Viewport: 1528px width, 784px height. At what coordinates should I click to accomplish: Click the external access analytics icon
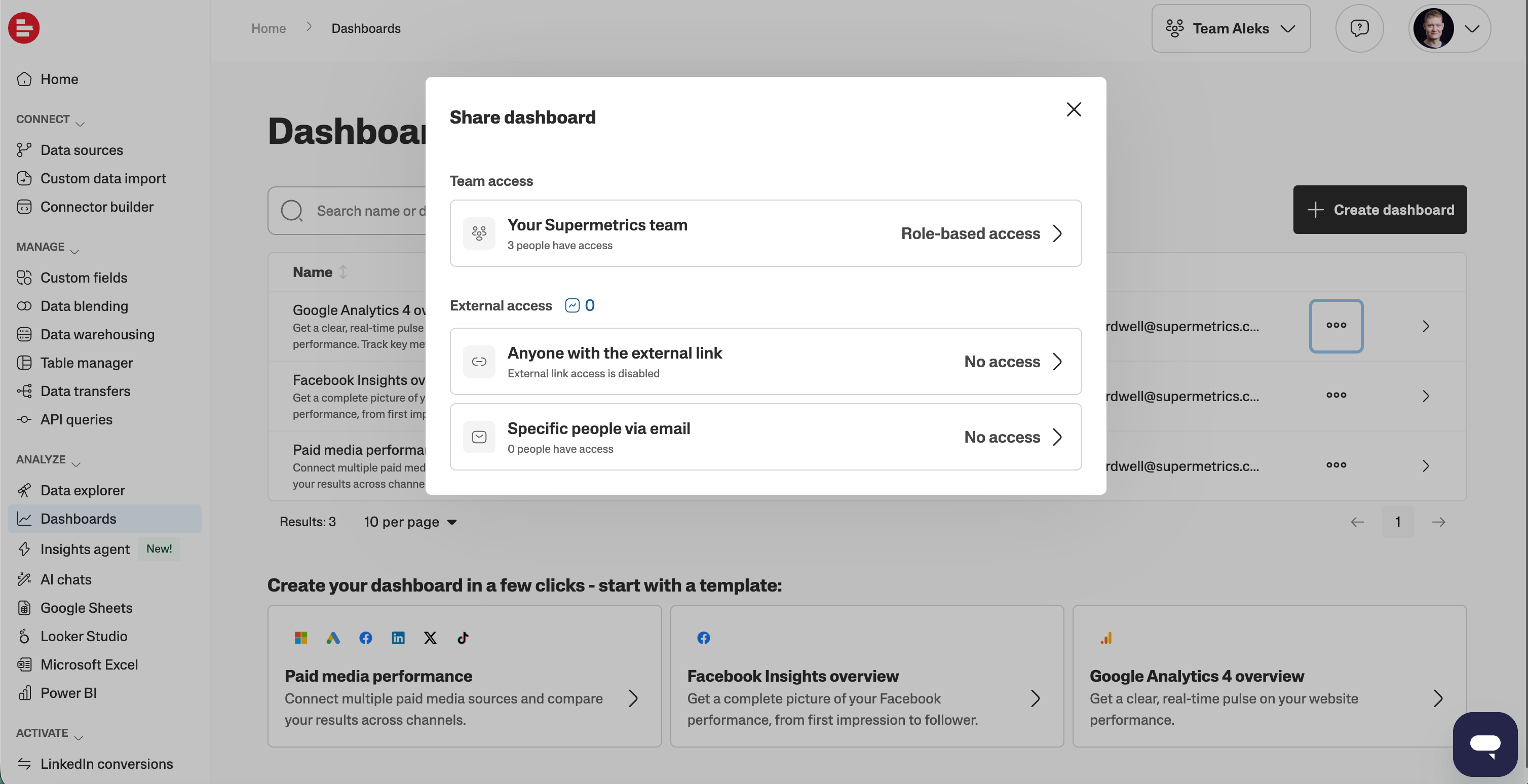click(x=572, y=305)
